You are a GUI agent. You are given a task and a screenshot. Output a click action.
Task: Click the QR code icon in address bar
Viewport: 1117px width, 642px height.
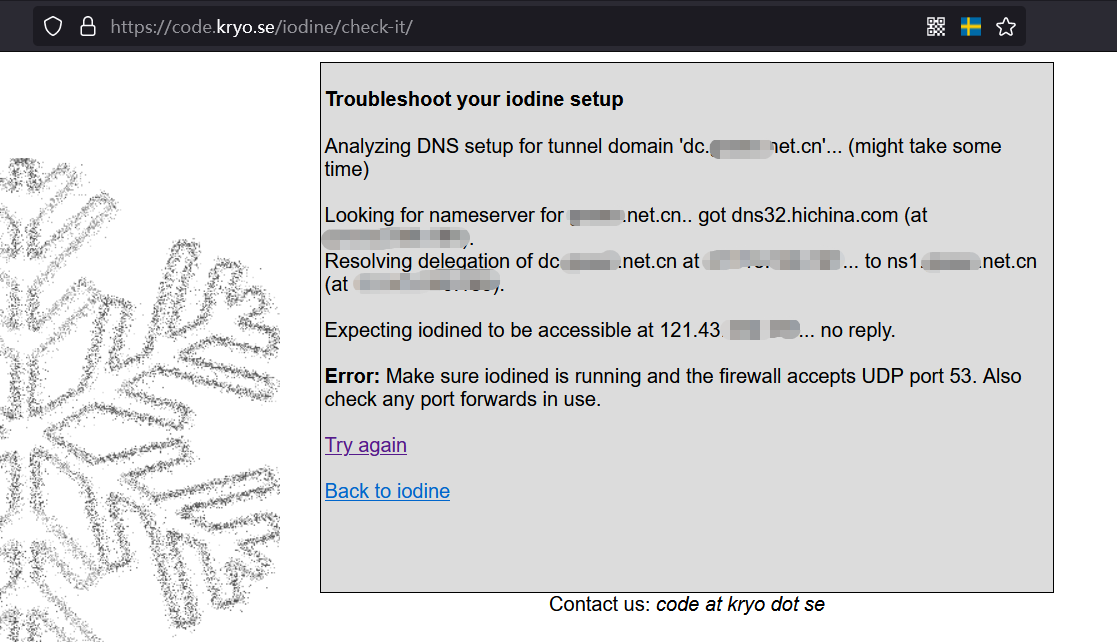coord(935,27)
